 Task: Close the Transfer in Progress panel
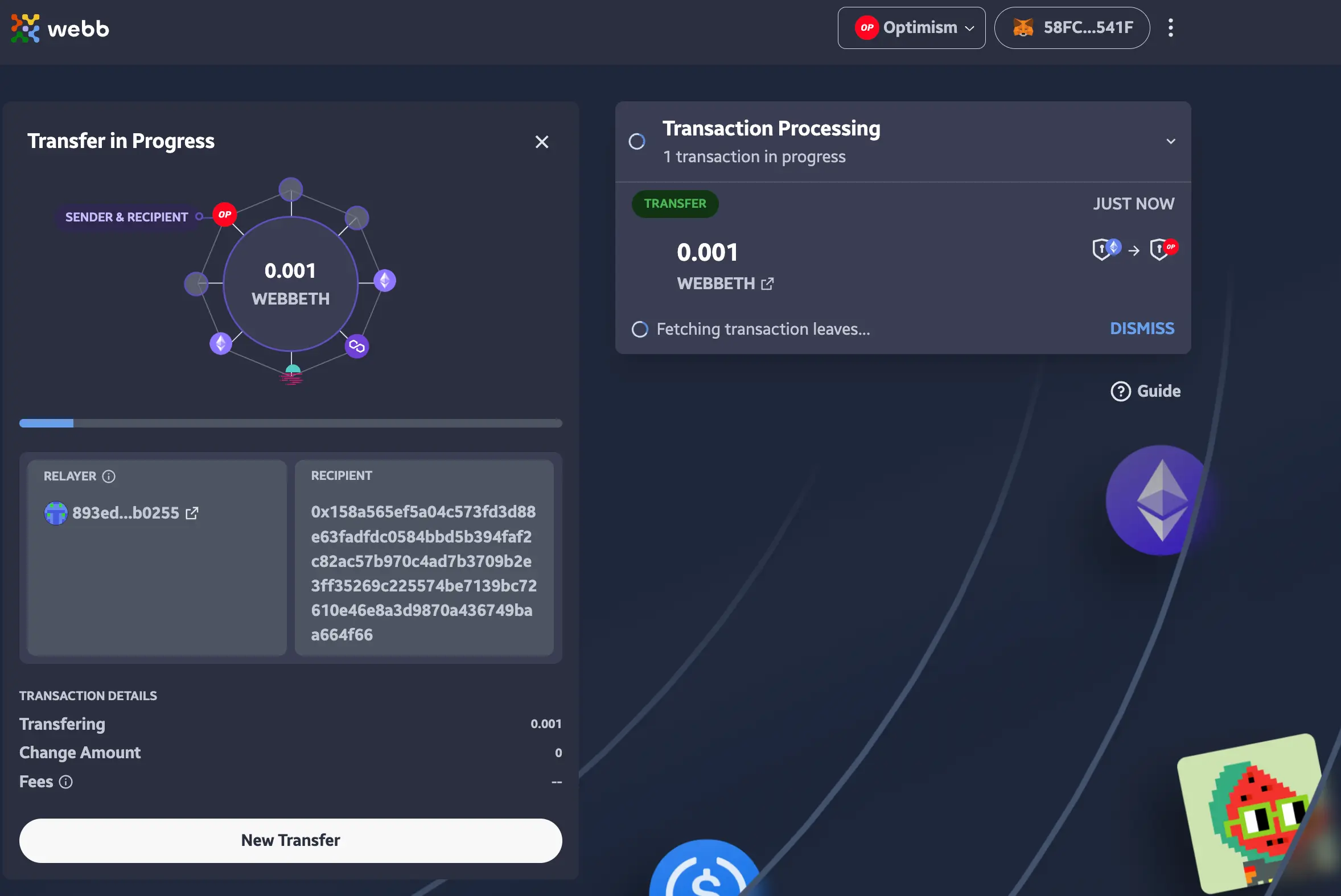[x=542, y=142]
